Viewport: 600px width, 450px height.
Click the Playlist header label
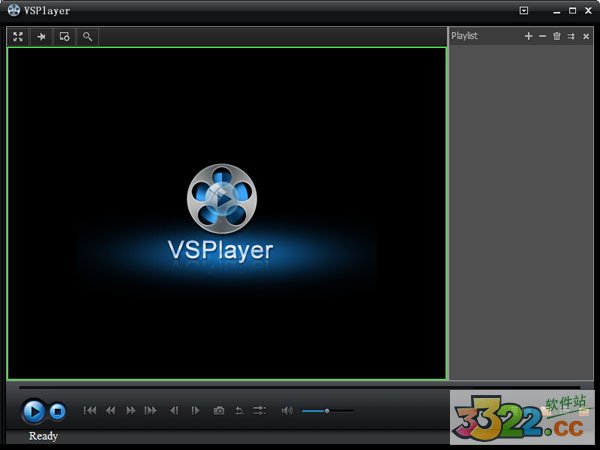(x=464, y=36)
